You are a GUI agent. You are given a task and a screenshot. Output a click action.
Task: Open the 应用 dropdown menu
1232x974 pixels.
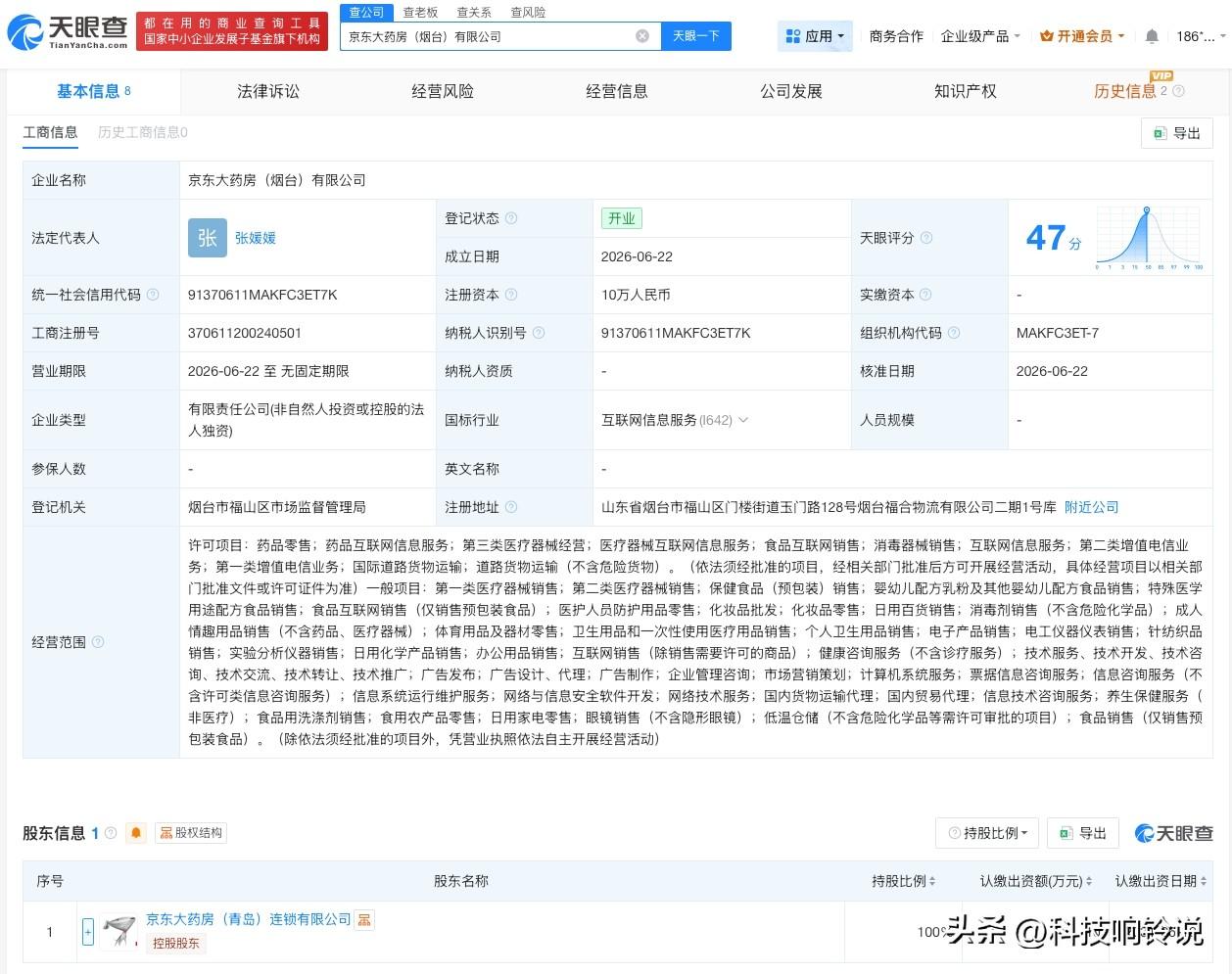pos(815,36)
